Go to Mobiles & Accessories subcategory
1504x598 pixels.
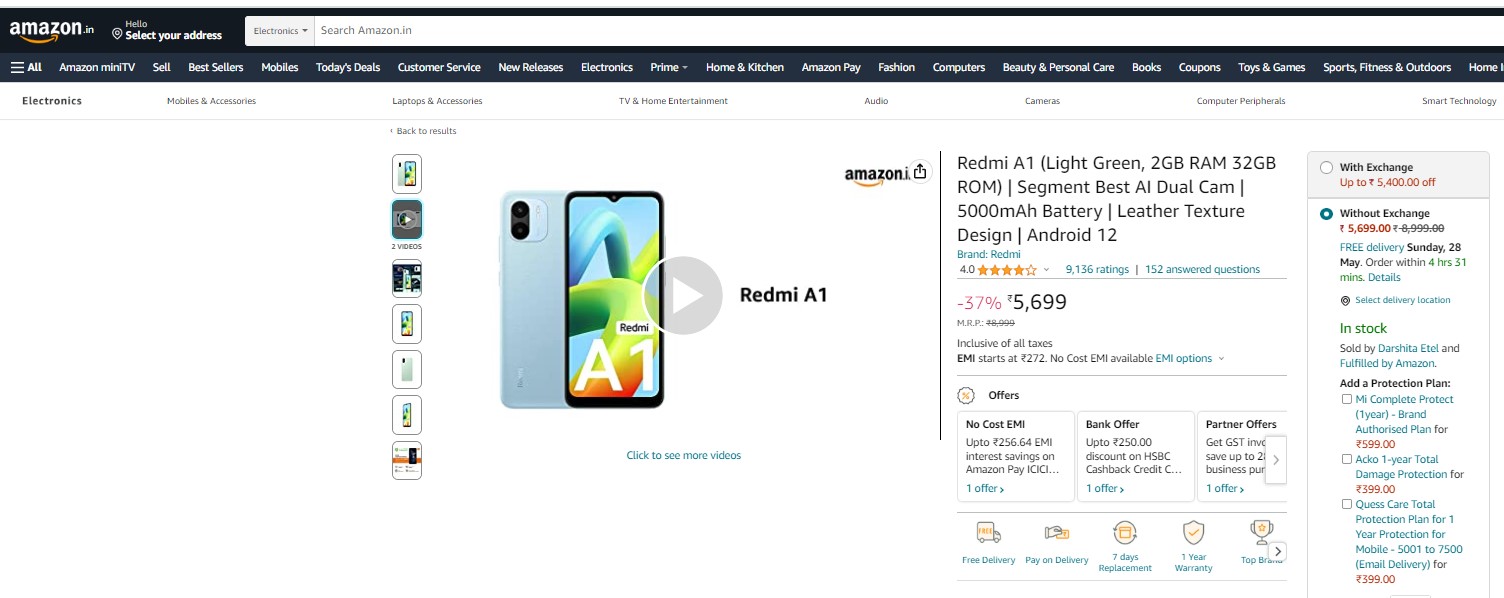[x=211, y=101]
